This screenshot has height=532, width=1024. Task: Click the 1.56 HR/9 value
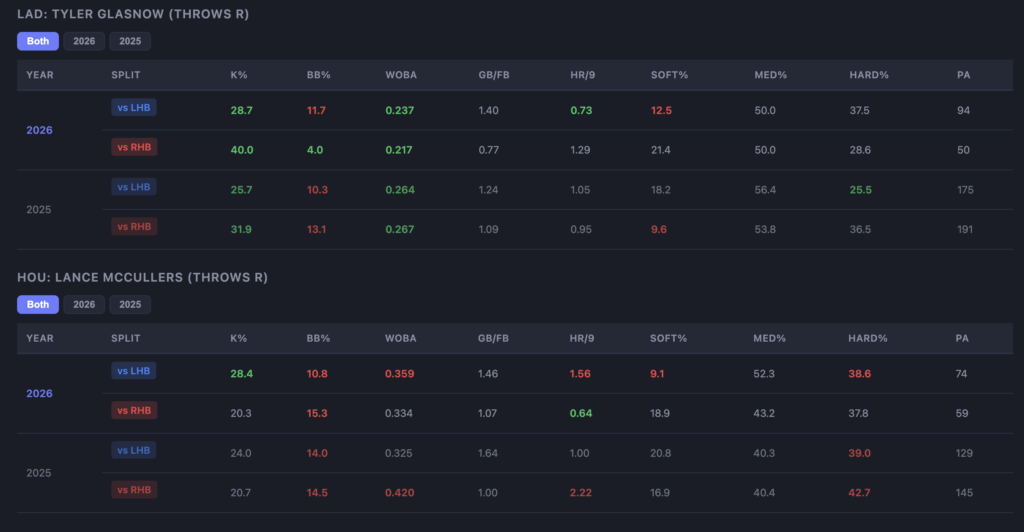580,374
